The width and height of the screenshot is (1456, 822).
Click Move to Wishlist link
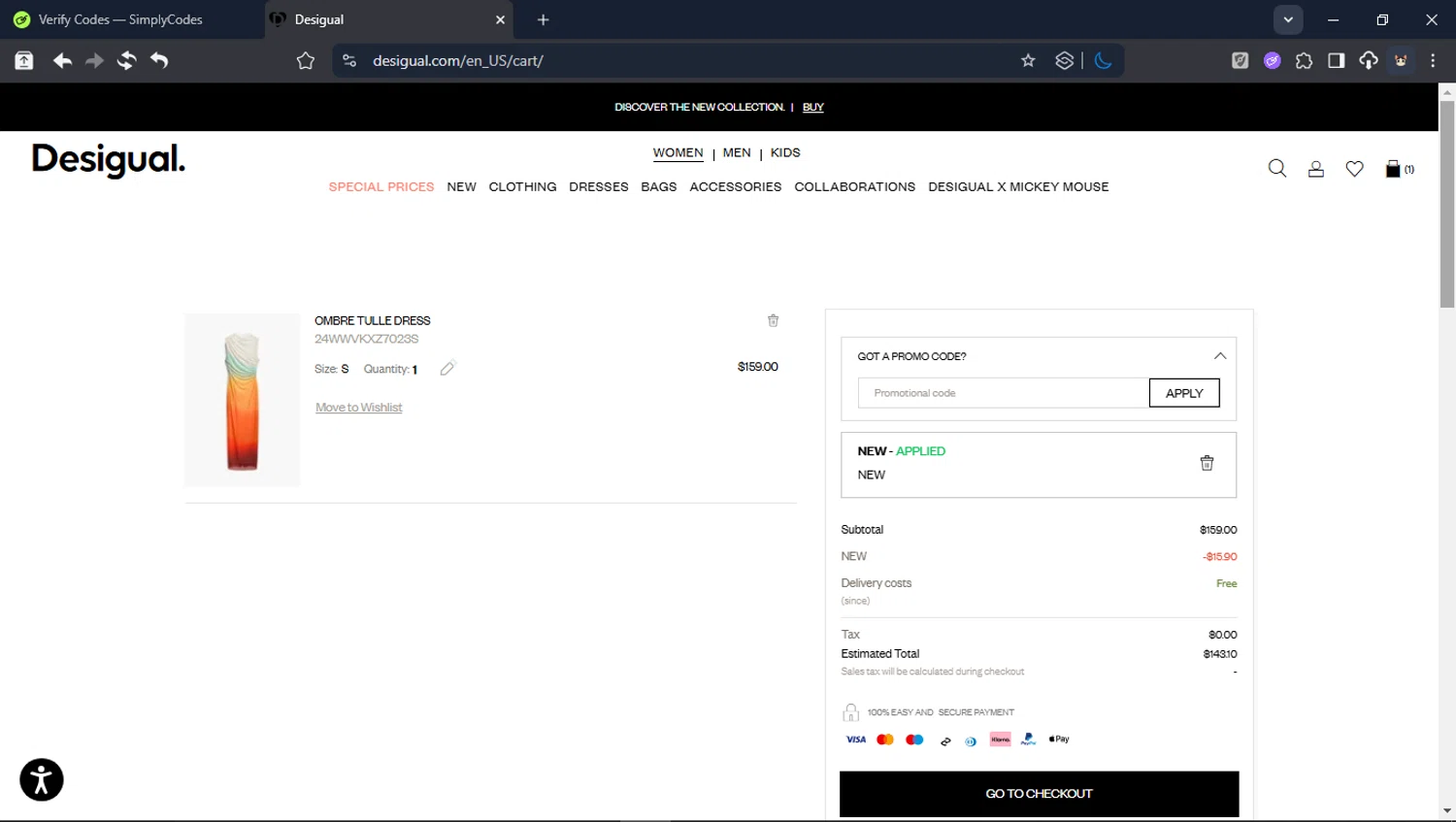tap(359, 408)
